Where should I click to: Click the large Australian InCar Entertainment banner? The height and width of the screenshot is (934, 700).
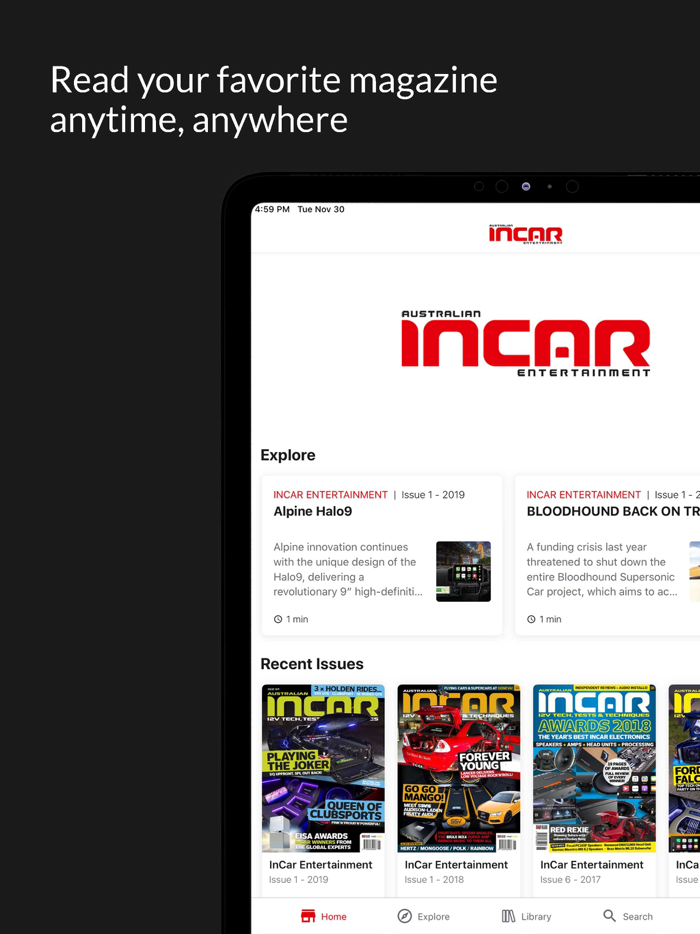click(525, 343)
